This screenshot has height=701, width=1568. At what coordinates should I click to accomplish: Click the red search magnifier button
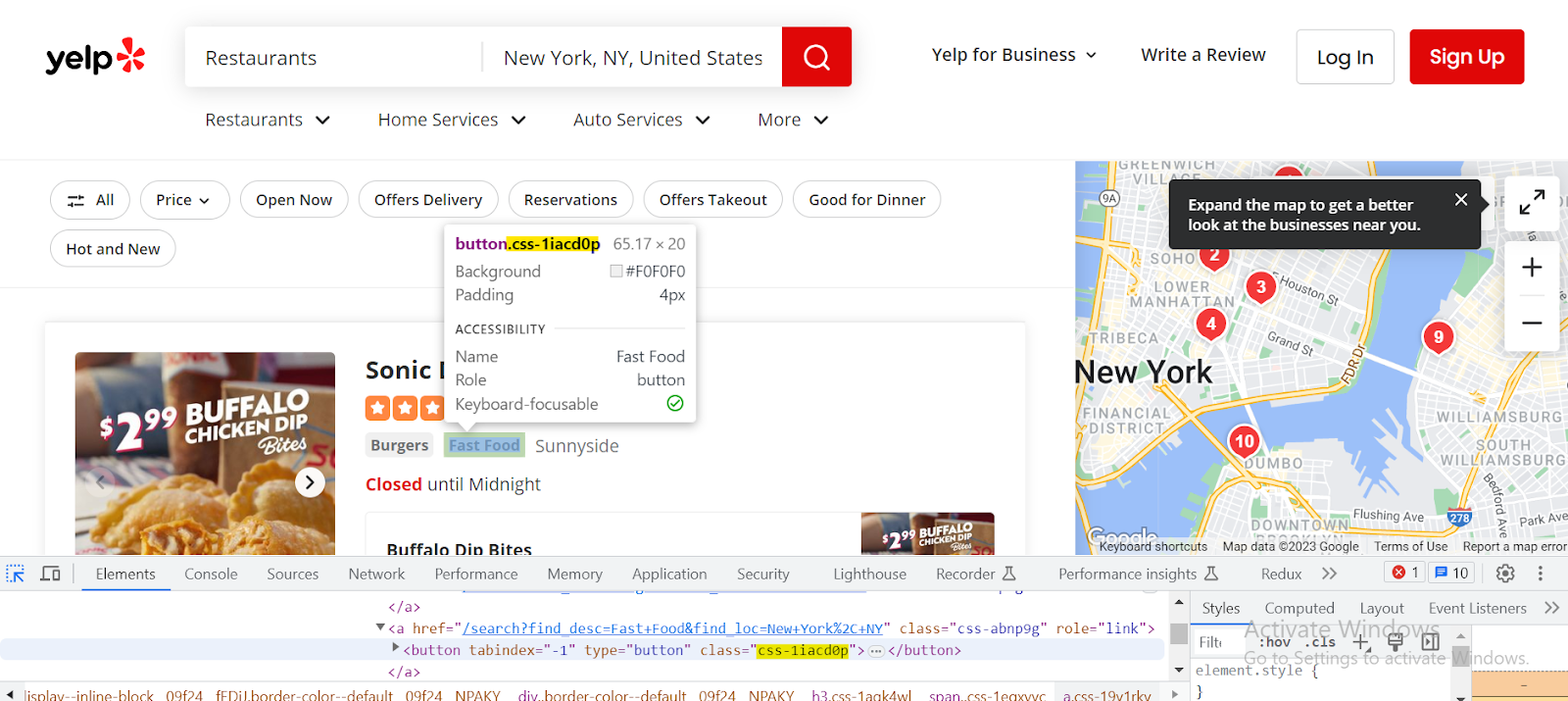click(816, 57)
